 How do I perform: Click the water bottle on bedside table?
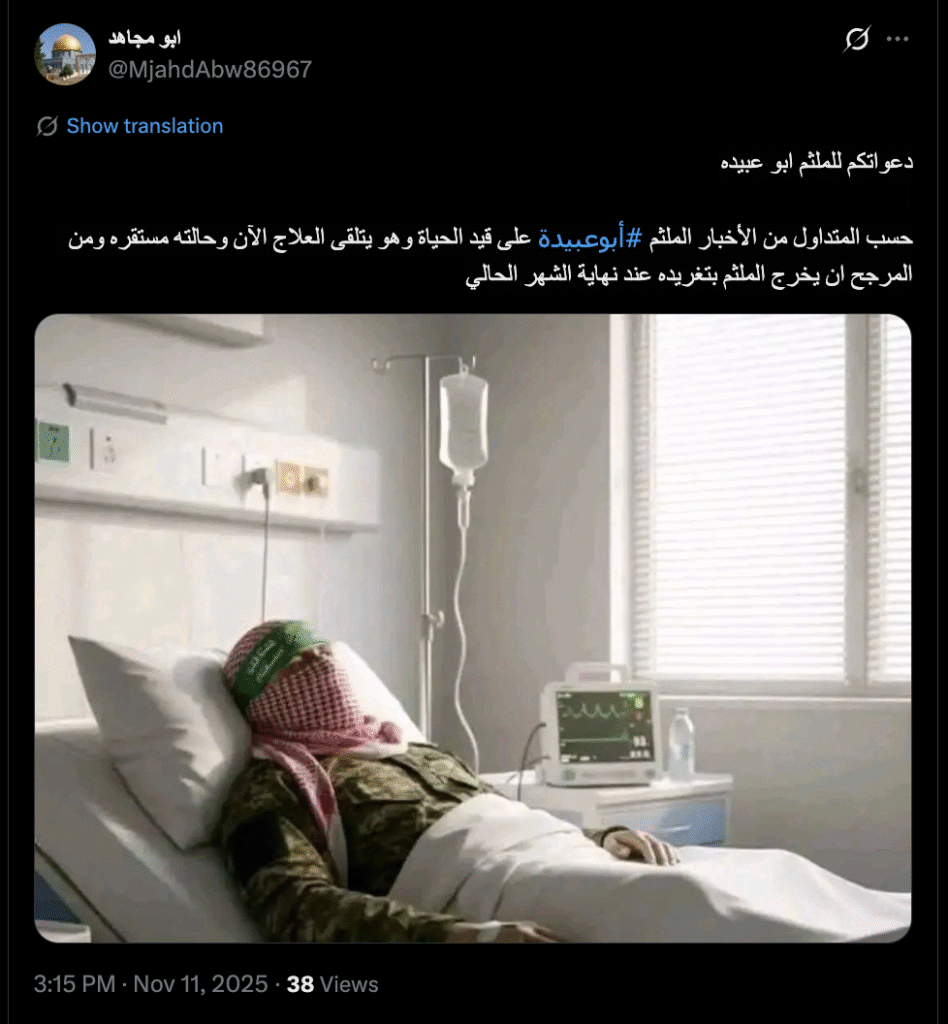click(681, 744)
